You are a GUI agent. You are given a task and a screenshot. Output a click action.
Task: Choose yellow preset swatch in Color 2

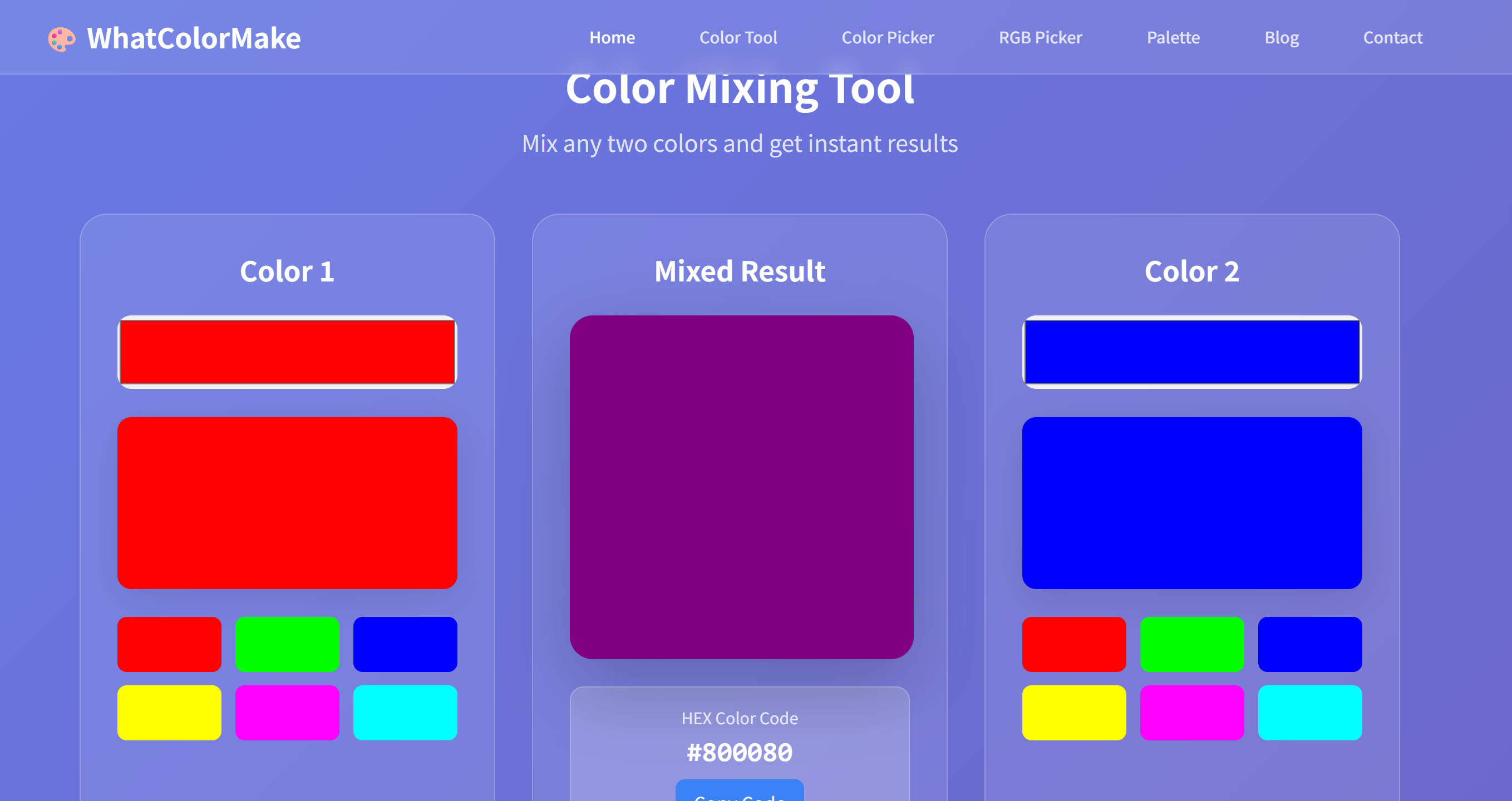(x=1073, y=713)
